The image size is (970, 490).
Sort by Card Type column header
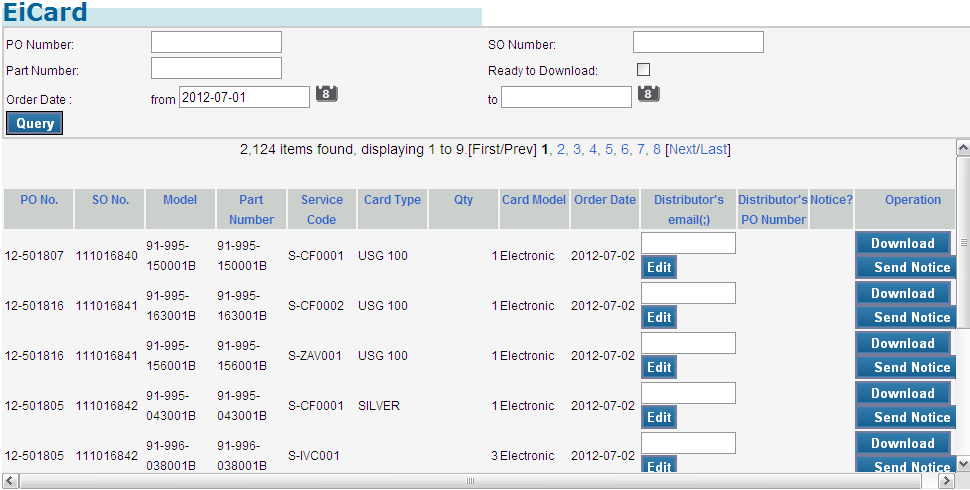[392, 200]
